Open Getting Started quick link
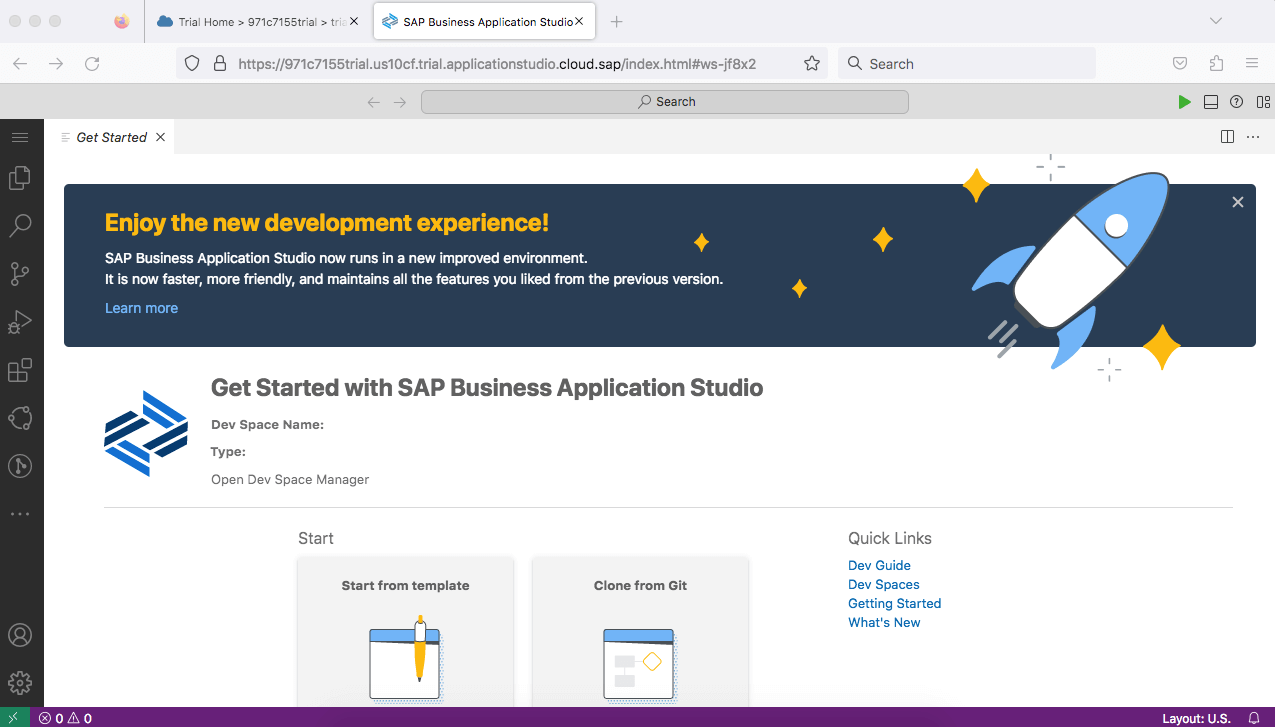The image size is (1275, 727). tap(895, 603)
